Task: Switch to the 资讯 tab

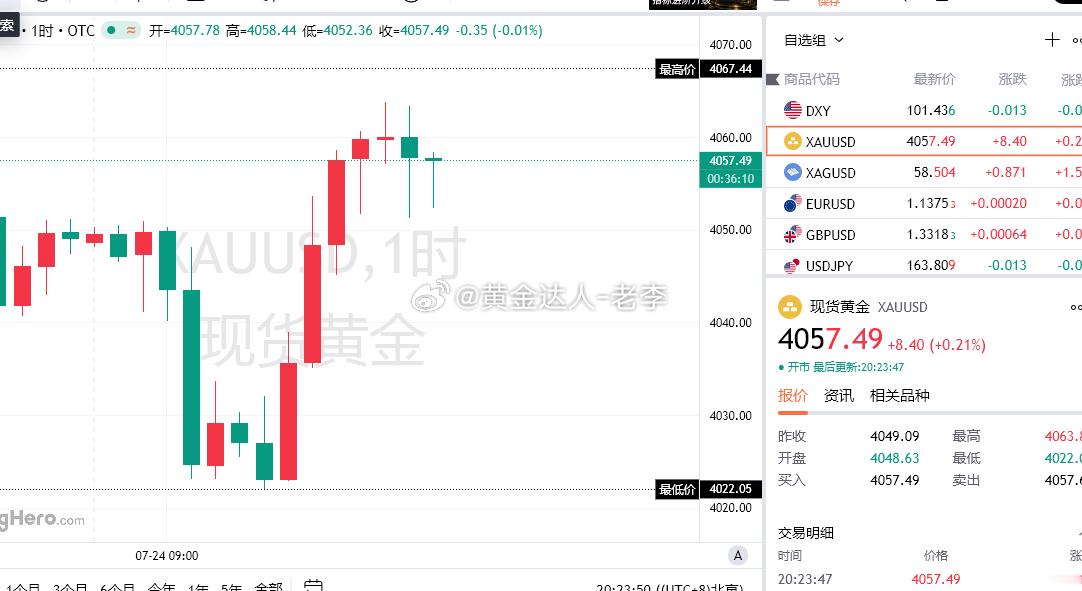Action: point(838,396)
